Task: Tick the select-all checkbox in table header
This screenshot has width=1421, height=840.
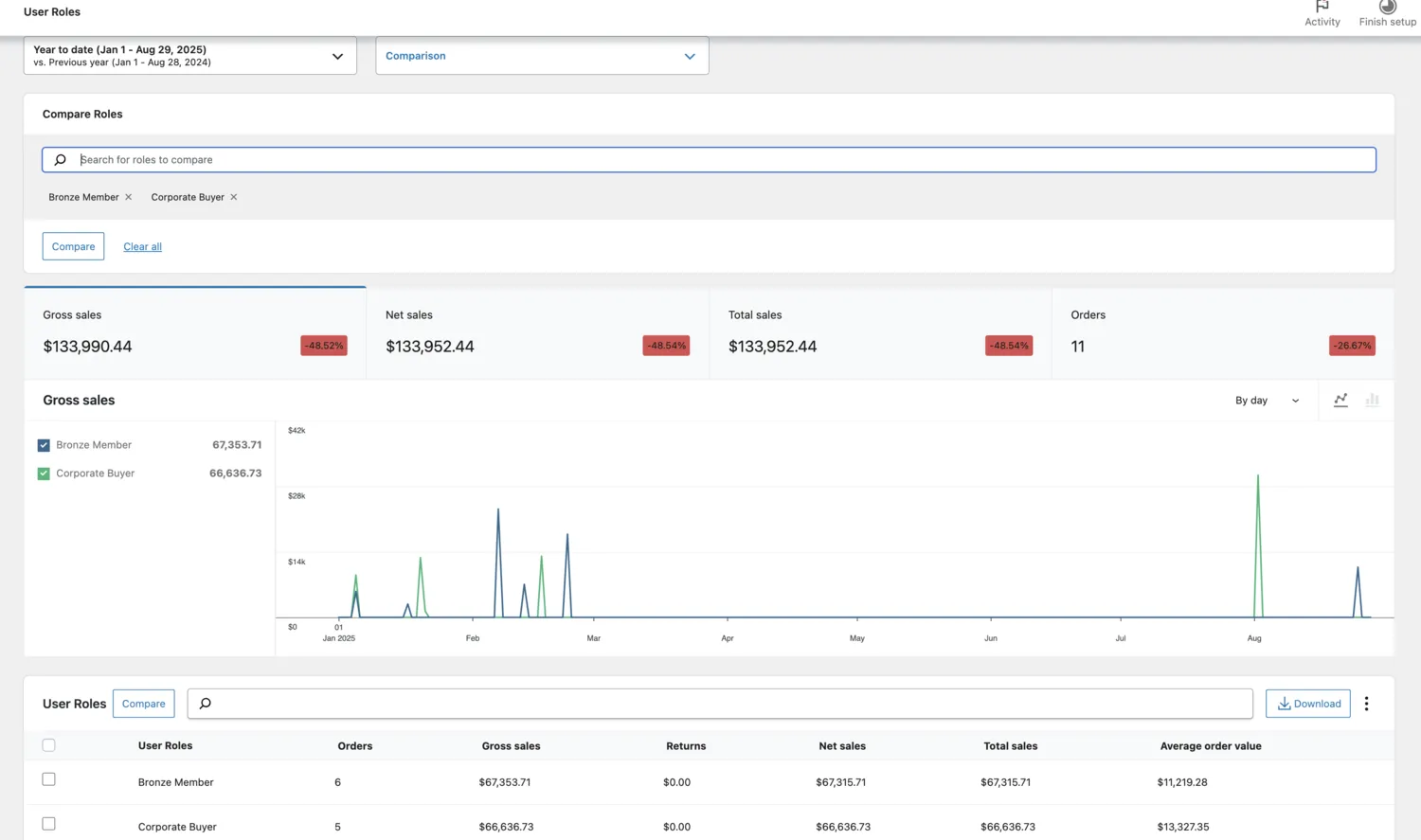Action: point(49,745)
